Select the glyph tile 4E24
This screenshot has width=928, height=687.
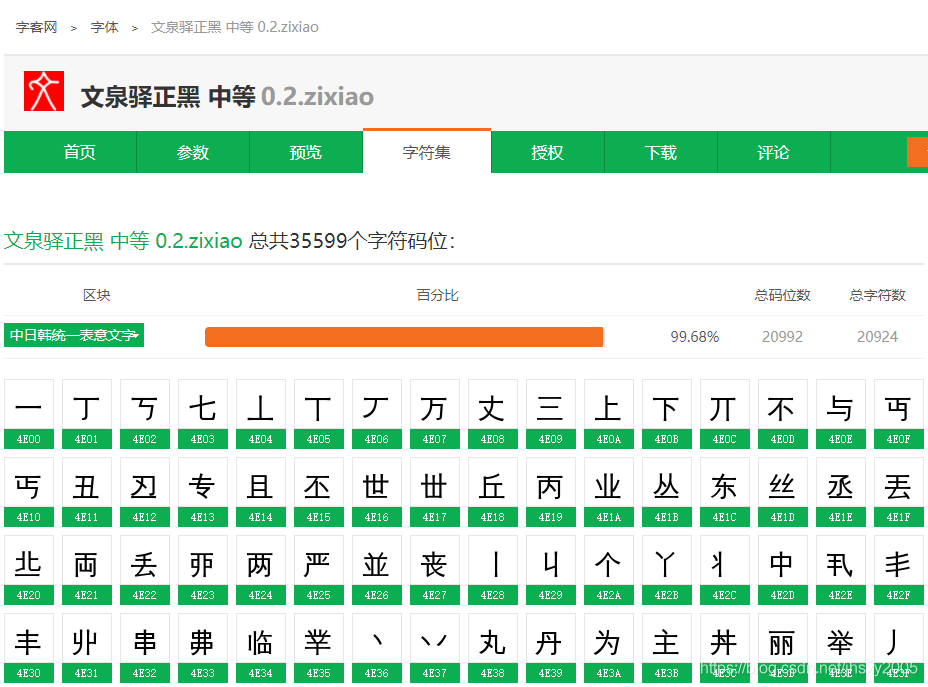click(x=260, y=570)
